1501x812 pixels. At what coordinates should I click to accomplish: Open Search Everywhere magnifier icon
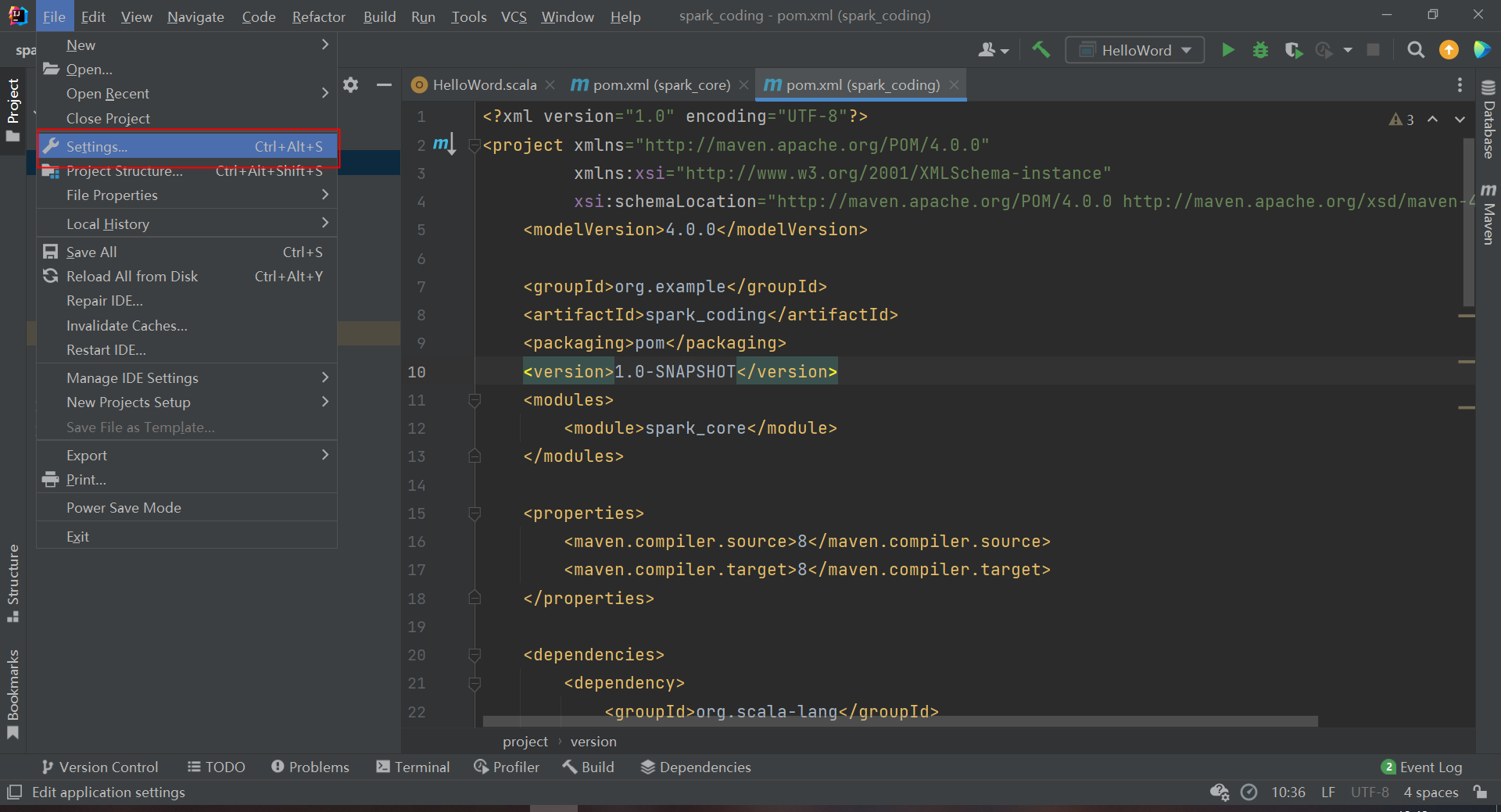point(1415,50)
